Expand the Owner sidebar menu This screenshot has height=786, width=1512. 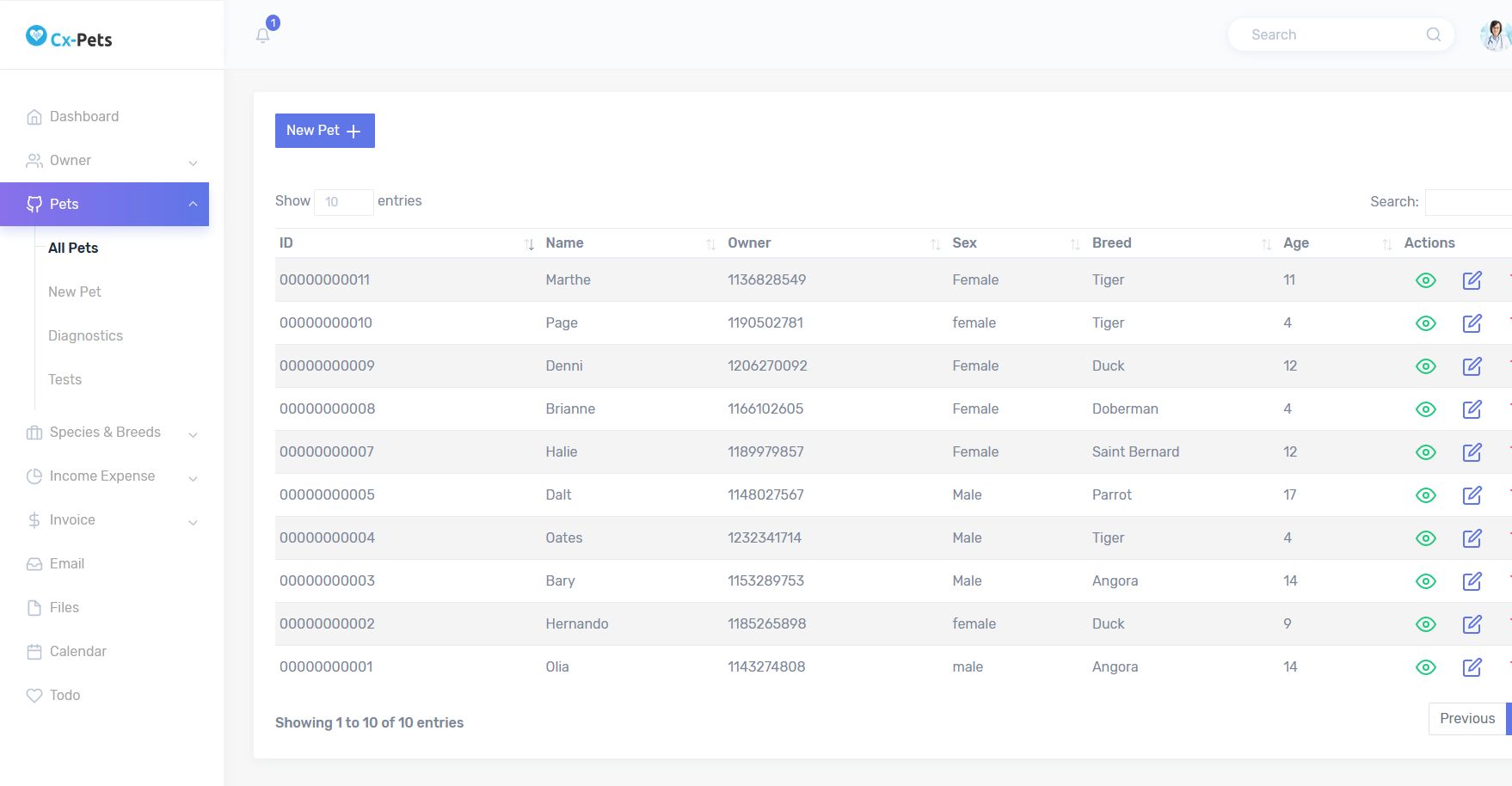pyautogui.click(x=112, y=161)
